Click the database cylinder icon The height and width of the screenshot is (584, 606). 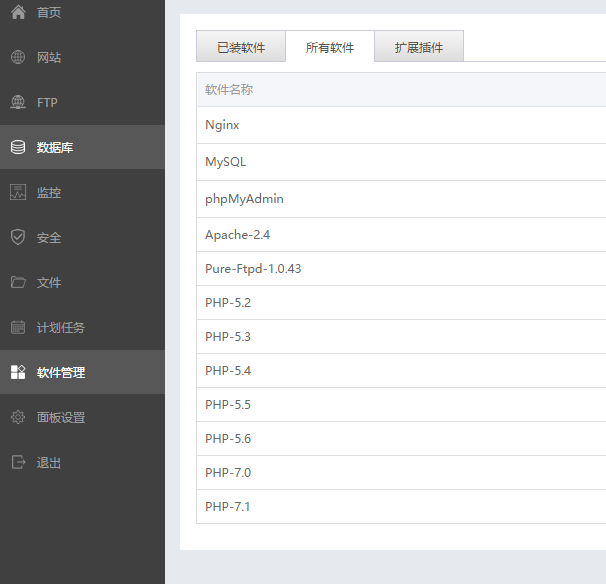(18, 147)
